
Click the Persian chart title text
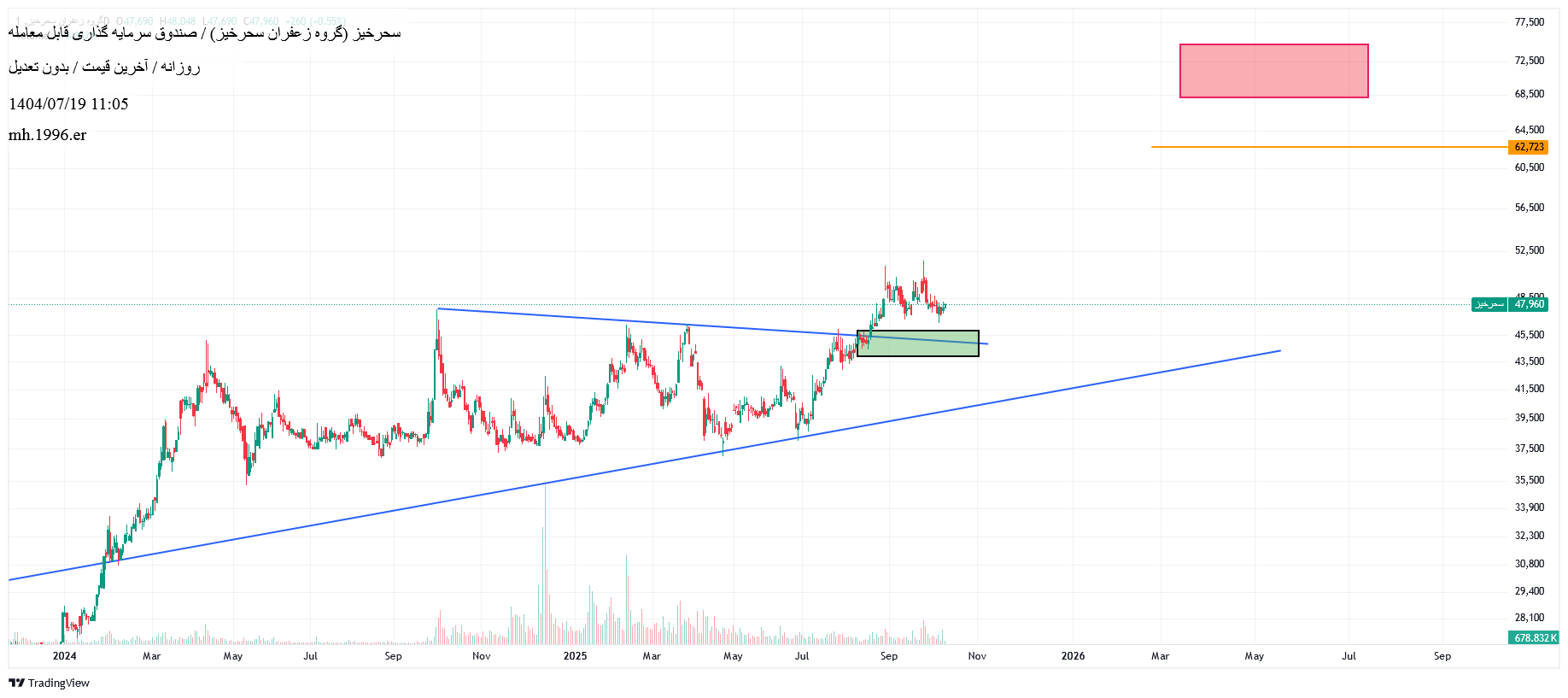point(205,33)
